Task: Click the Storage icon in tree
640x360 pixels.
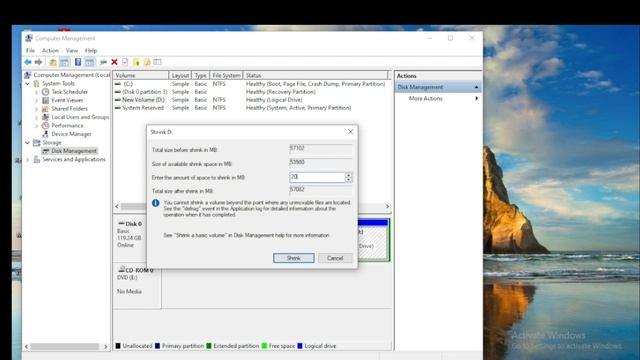Action: 37,142
